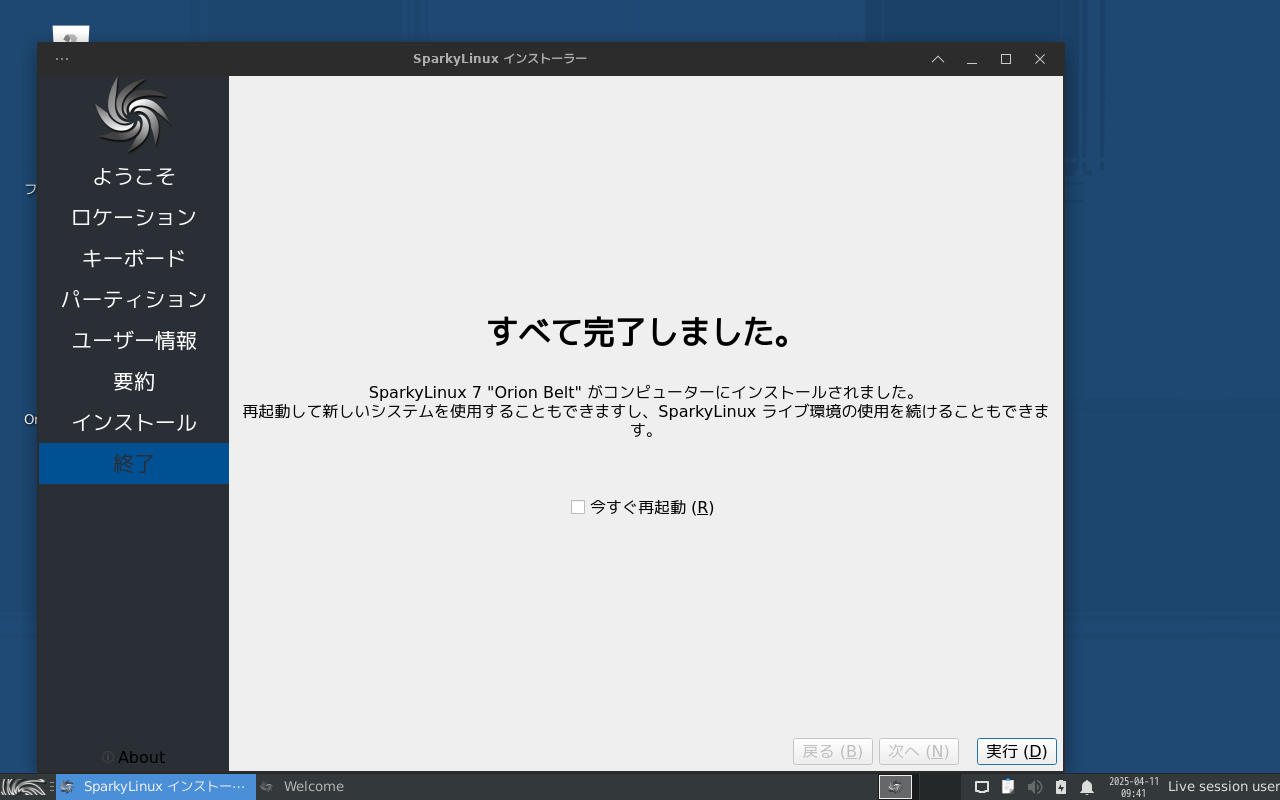
Task: Select the パーティション step in the sidebar
Action: (134, 299)
